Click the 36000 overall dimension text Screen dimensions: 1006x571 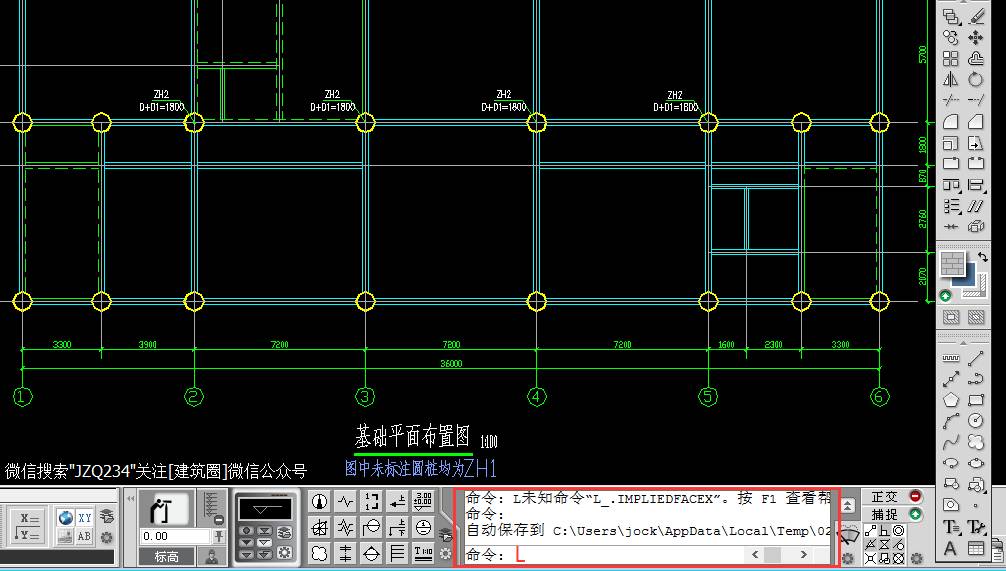coord(451,364)
